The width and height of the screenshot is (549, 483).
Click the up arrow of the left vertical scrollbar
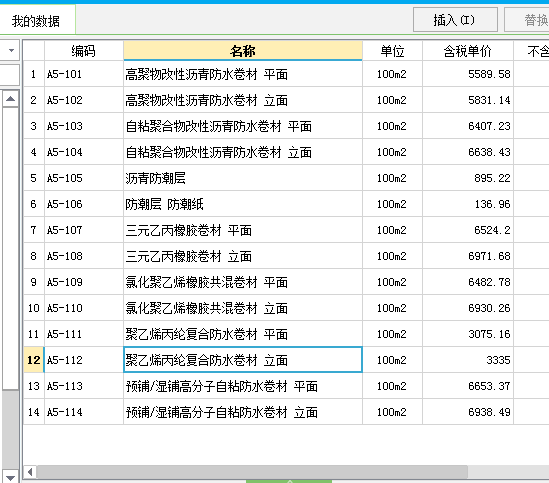point(11,99)
